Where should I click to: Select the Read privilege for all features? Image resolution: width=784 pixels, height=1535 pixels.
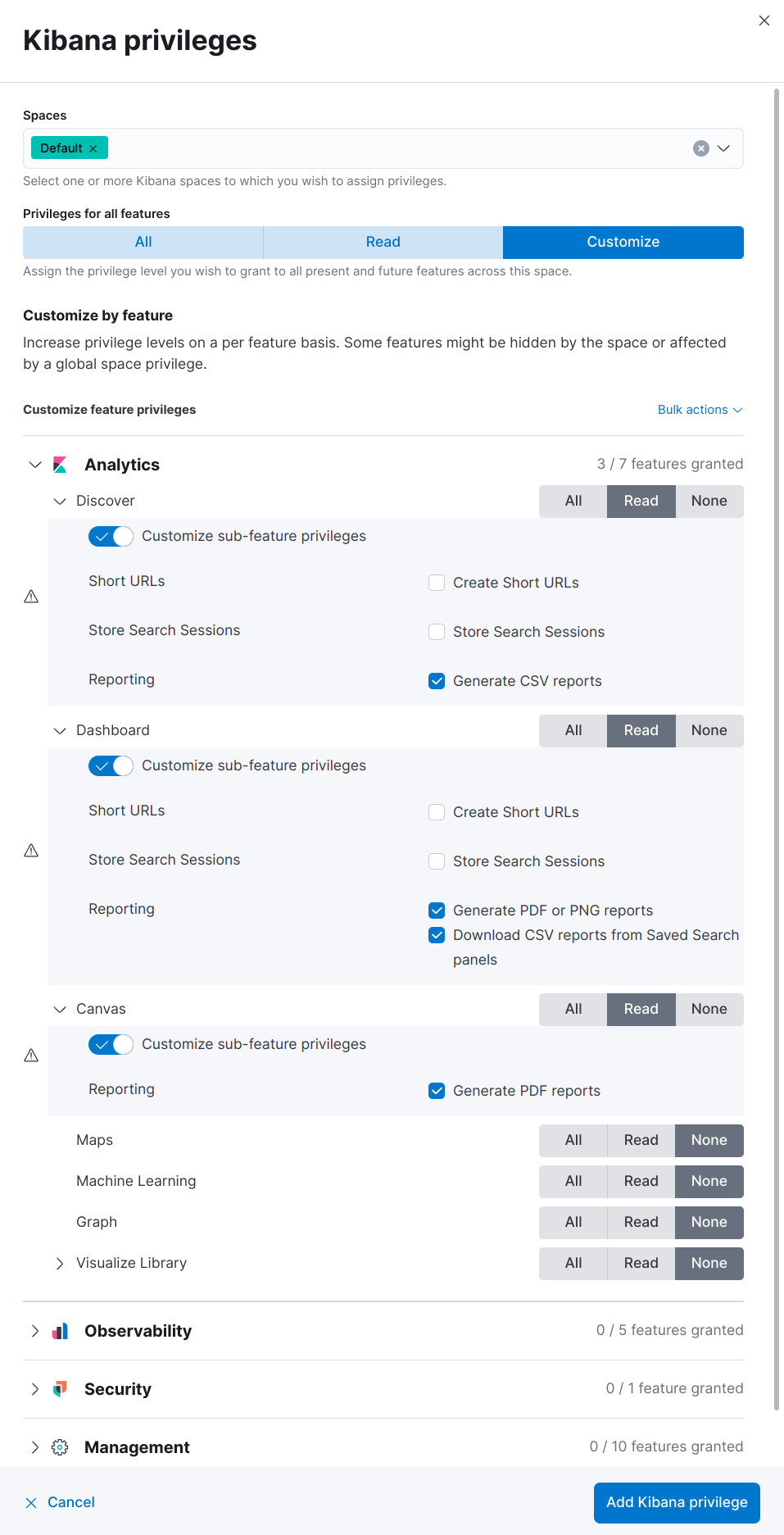tap(383, 243)
